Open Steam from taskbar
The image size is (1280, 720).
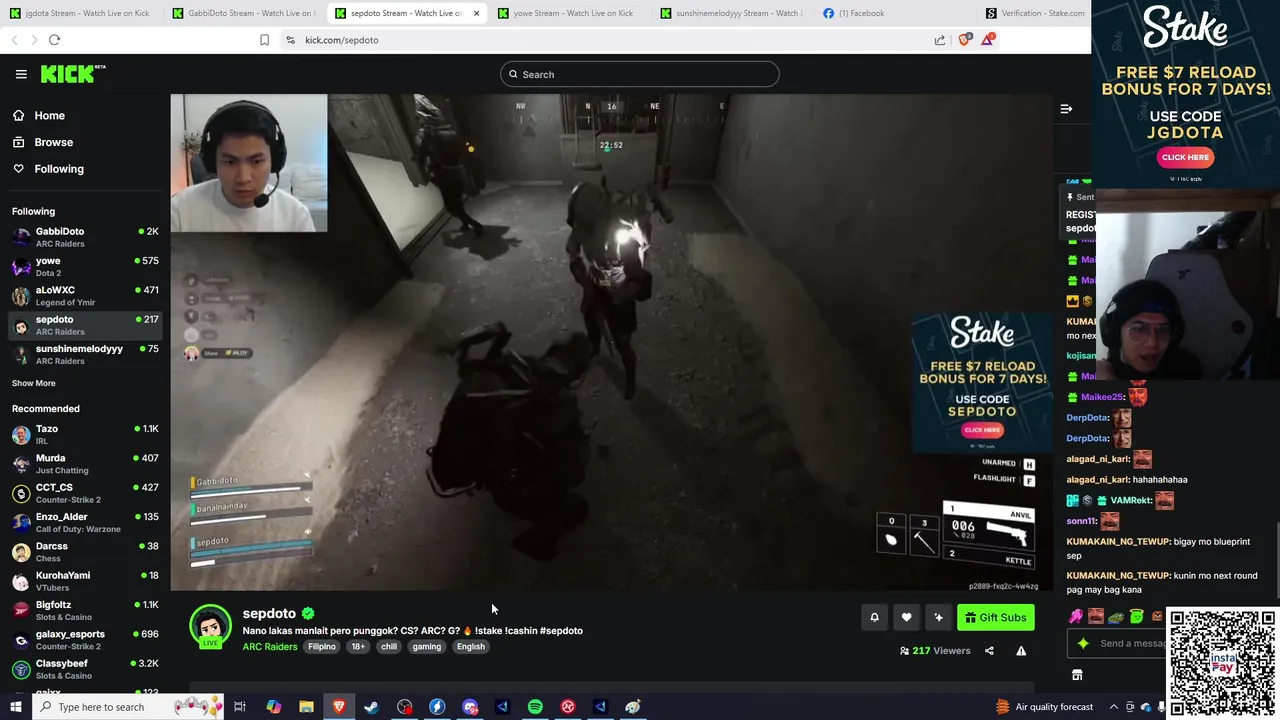(371, 707)
